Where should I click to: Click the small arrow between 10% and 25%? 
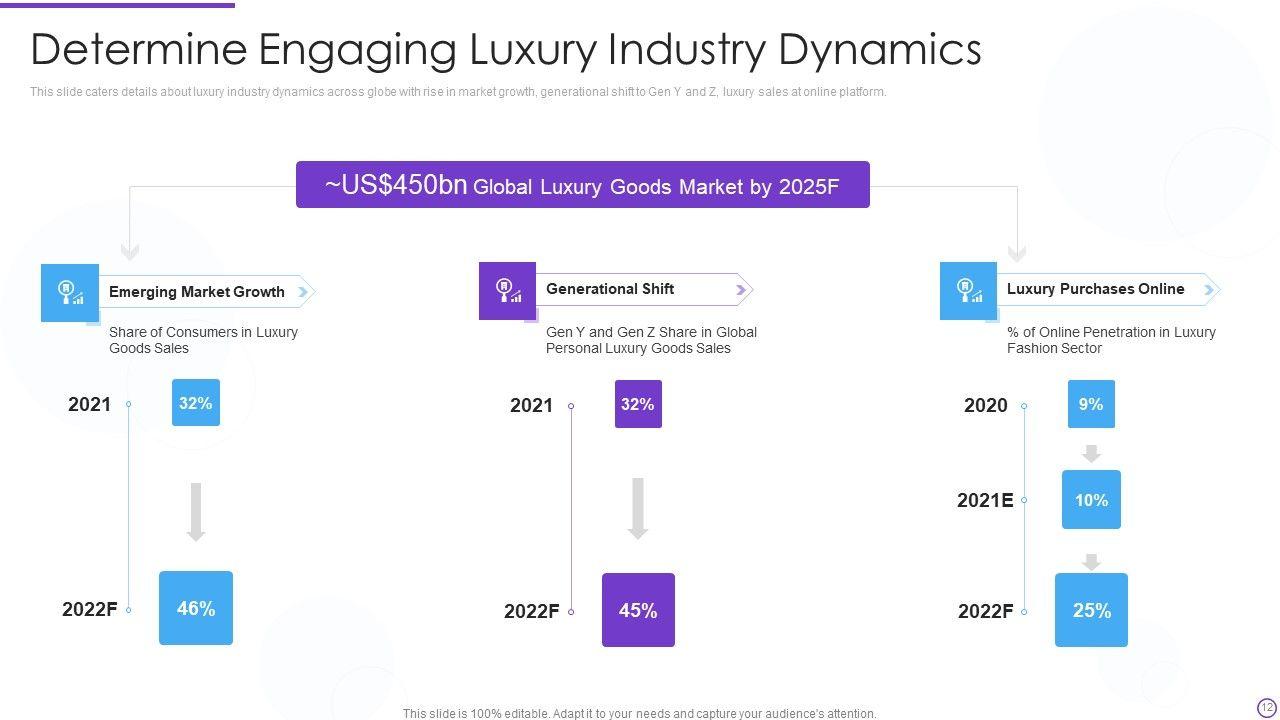coord(1091,562)
